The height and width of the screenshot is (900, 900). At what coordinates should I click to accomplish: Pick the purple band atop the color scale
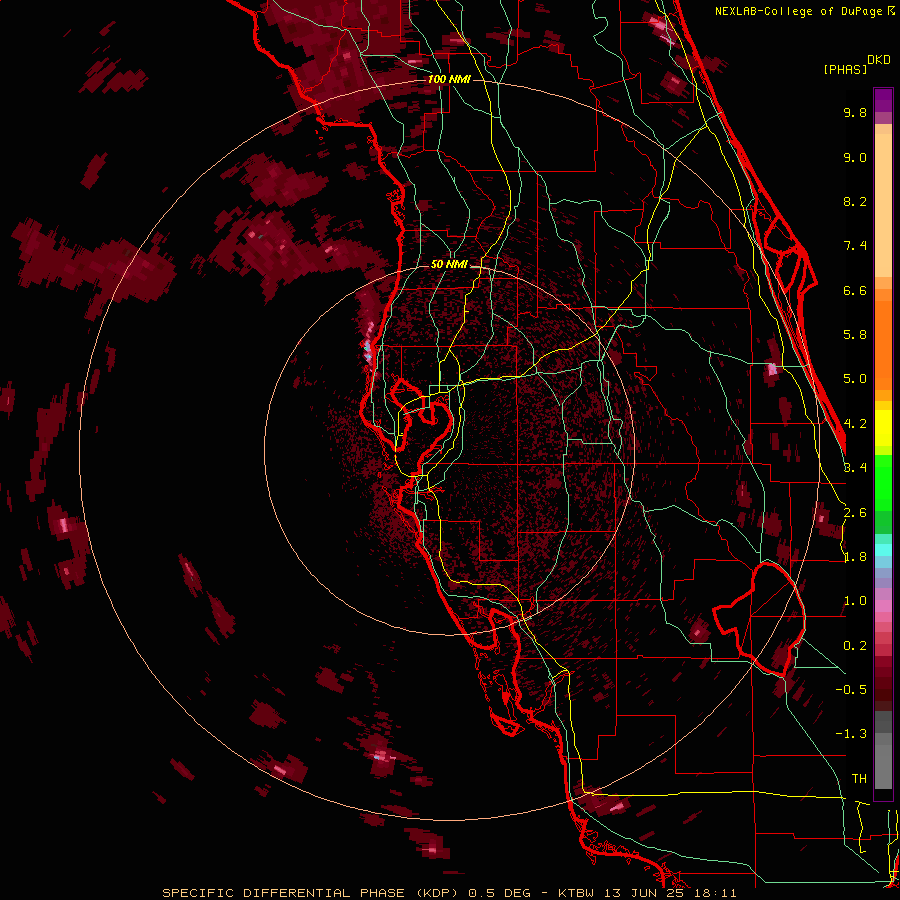coord(883,100)
